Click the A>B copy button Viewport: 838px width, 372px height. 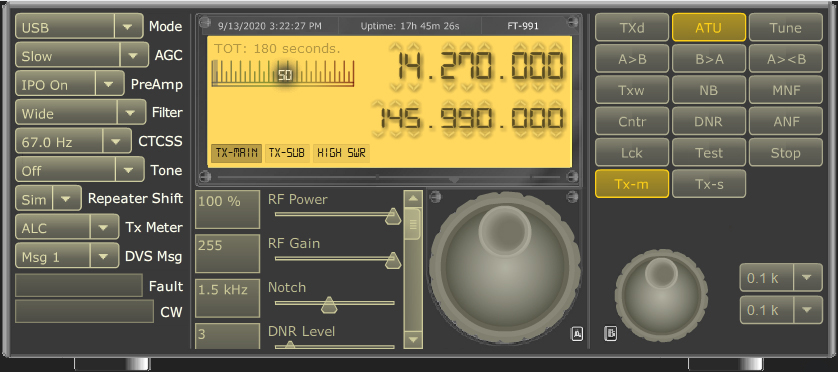click(632, 59)
